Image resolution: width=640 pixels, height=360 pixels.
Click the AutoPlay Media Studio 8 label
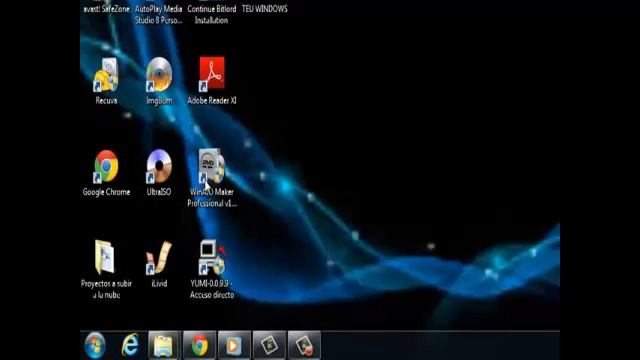(x=158, y=14)
